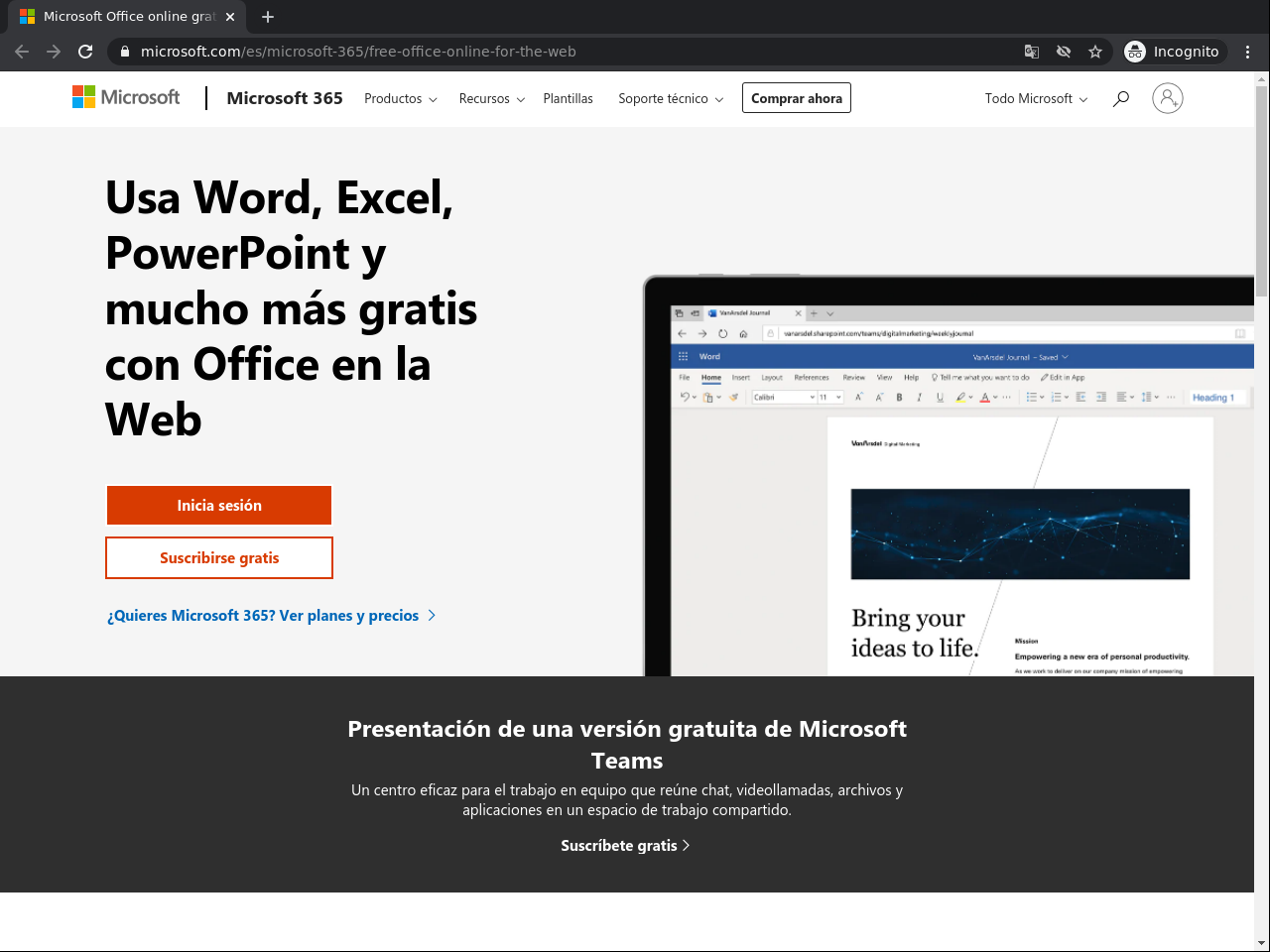Expand the Recursos dropdown menu

(x=492, y=98)
